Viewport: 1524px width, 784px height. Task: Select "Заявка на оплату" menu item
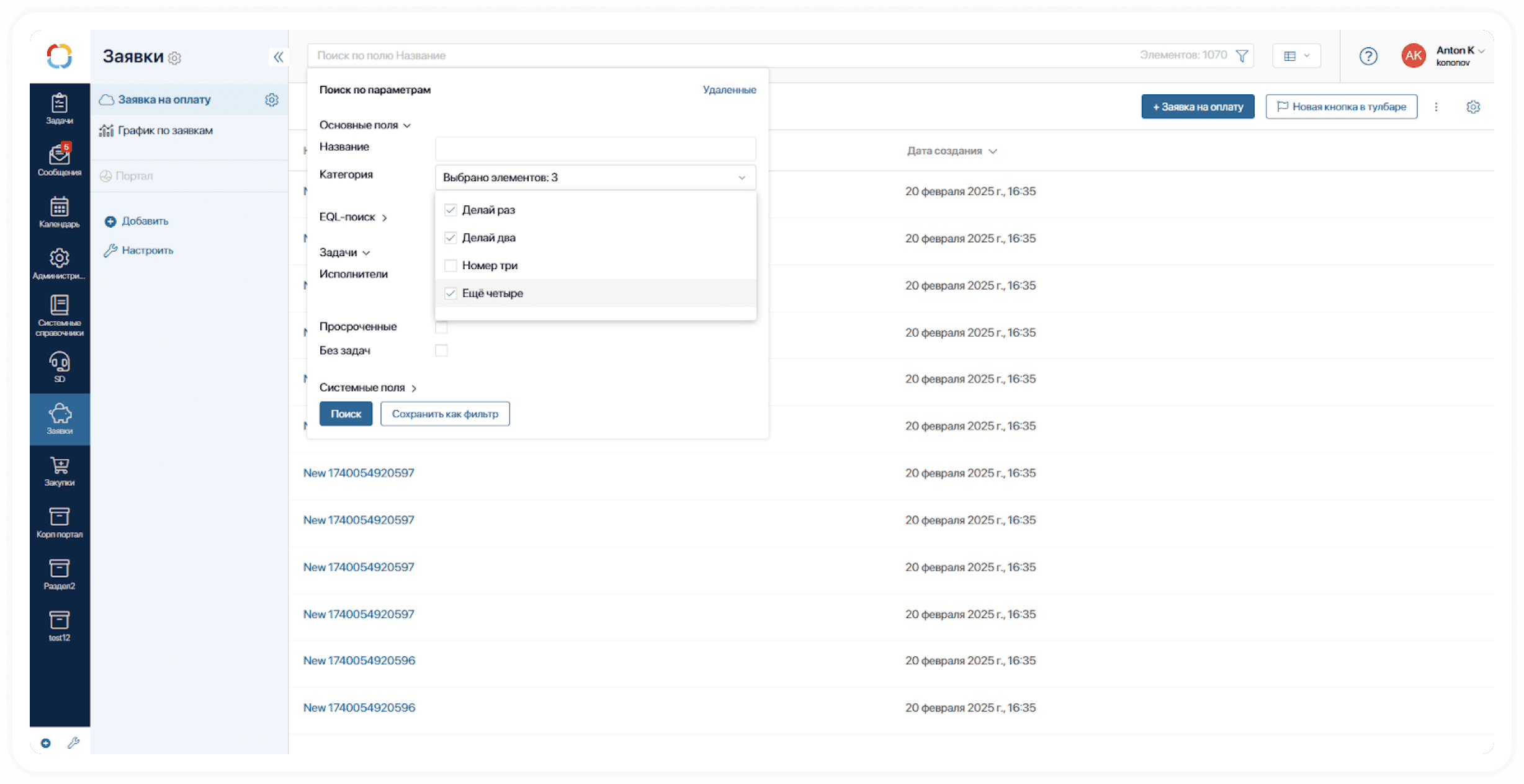164,100
